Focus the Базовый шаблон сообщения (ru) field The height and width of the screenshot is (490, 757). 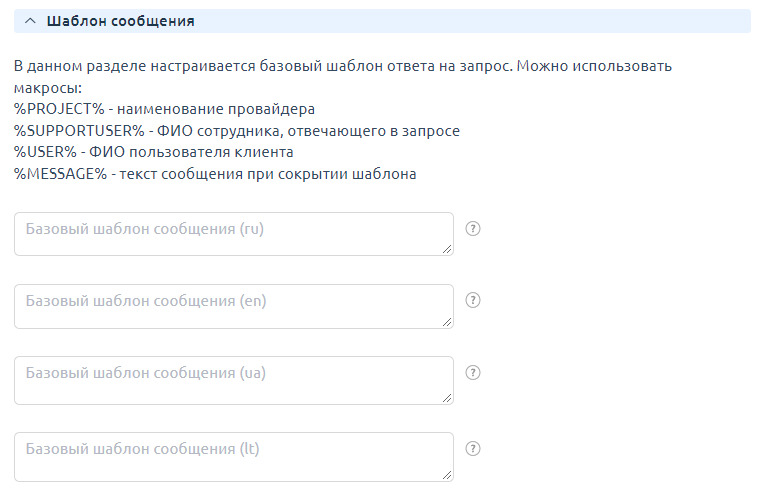pos(232,234)
